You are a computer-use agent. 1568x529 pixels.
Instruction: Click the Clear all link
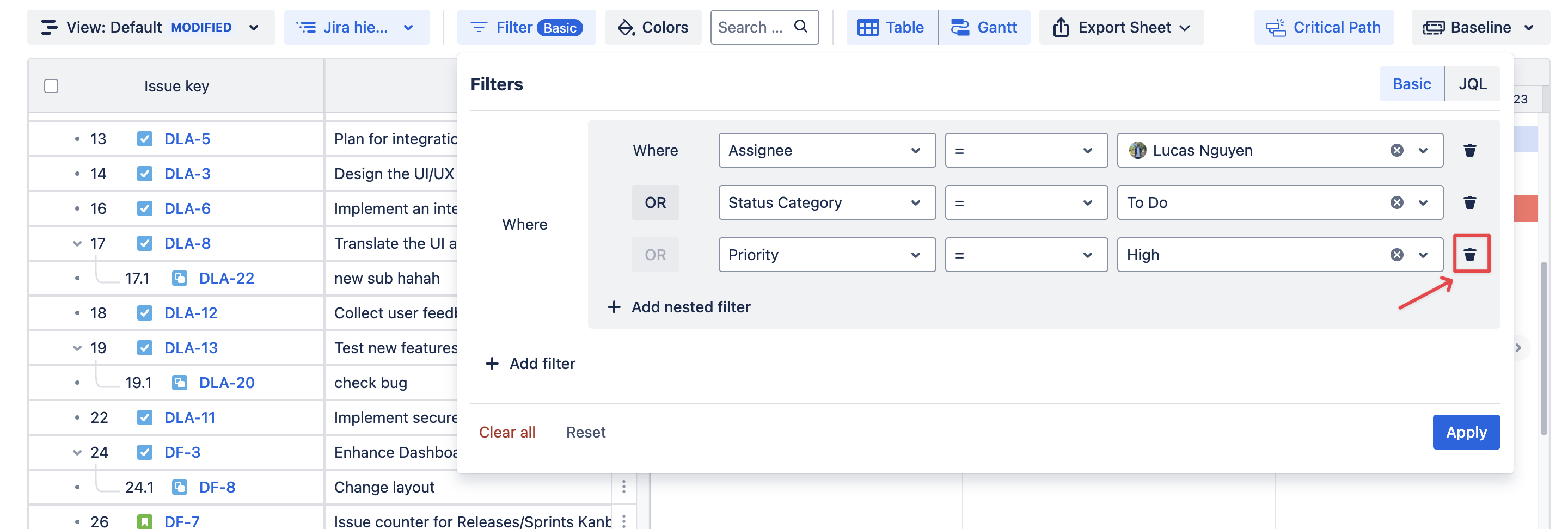pyautogui.click(x=506, y=432)
